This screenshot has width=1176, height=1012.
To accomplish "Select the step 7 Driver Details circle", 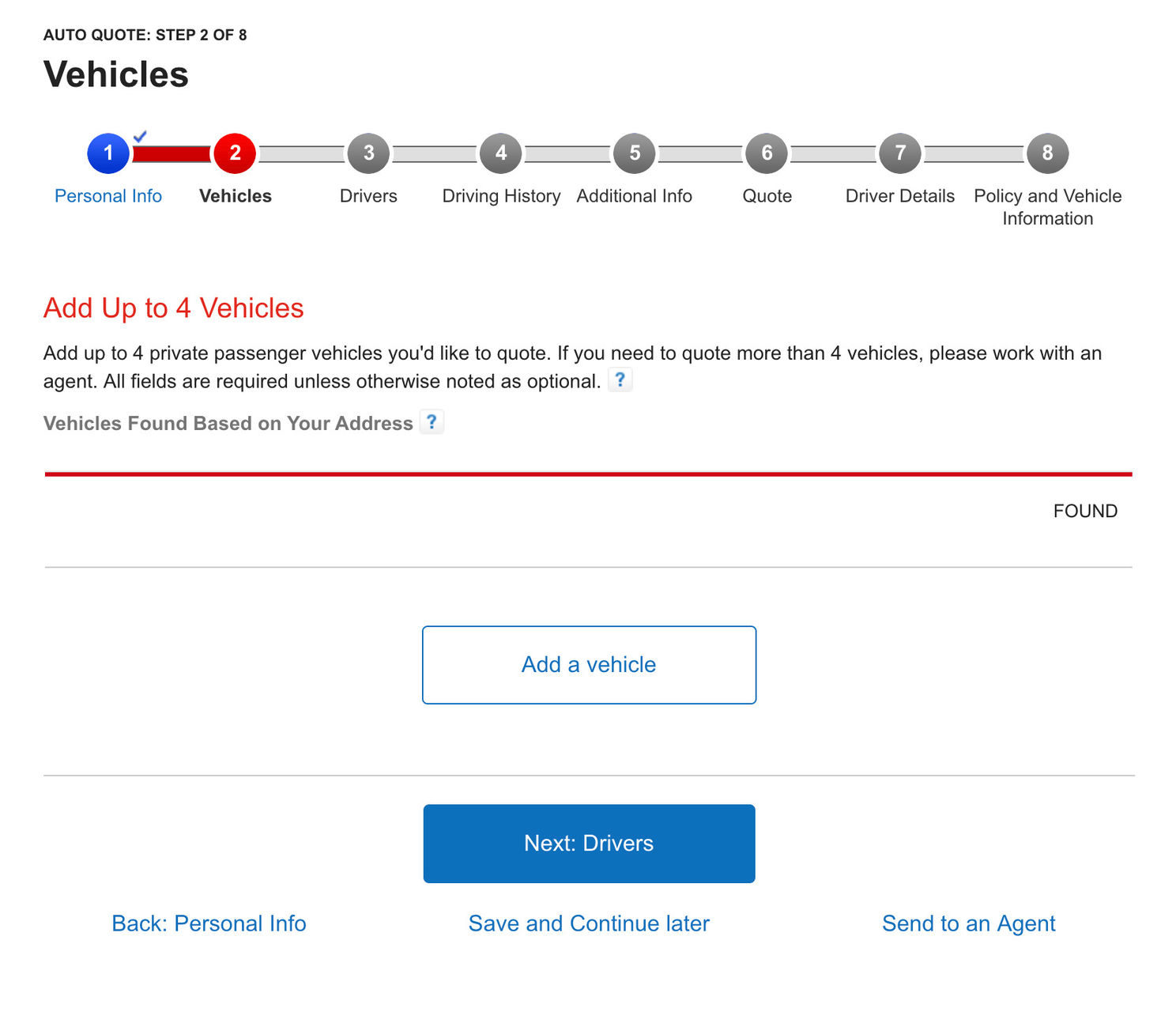I will coord(899,153).
